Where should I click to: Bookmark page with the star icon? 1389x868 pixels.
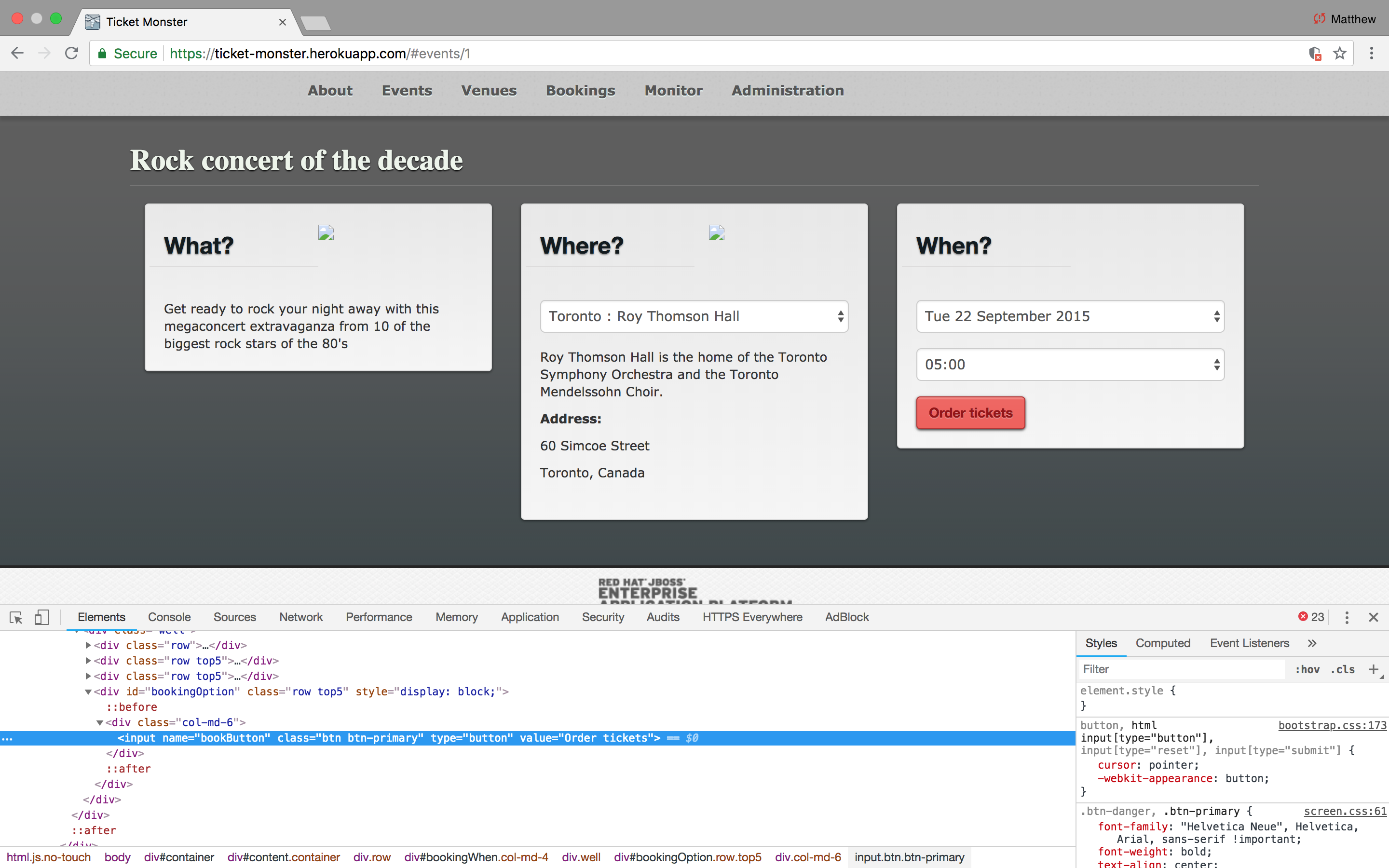(1339, 54)
